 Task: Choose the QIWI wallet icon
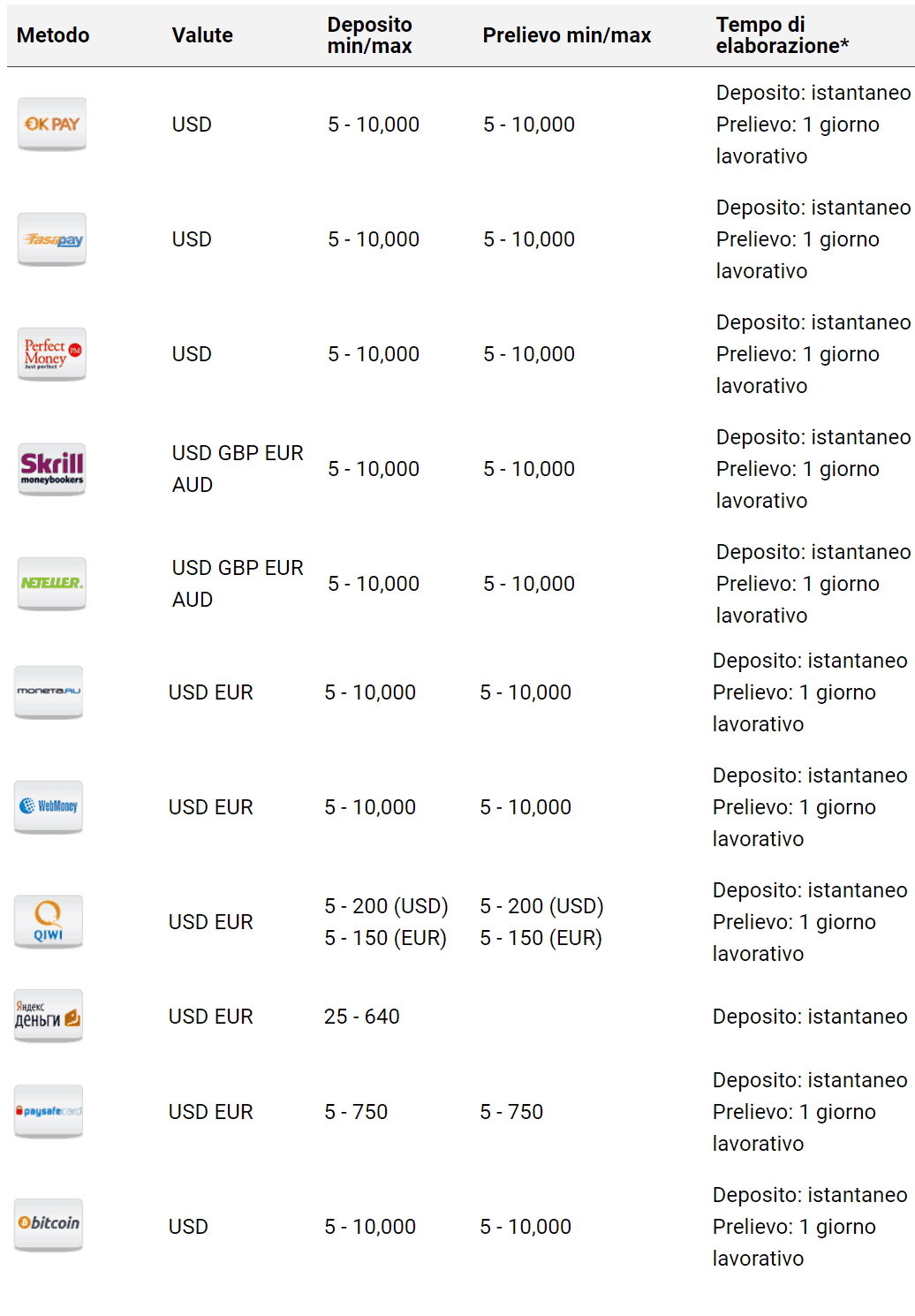[49, 922]
